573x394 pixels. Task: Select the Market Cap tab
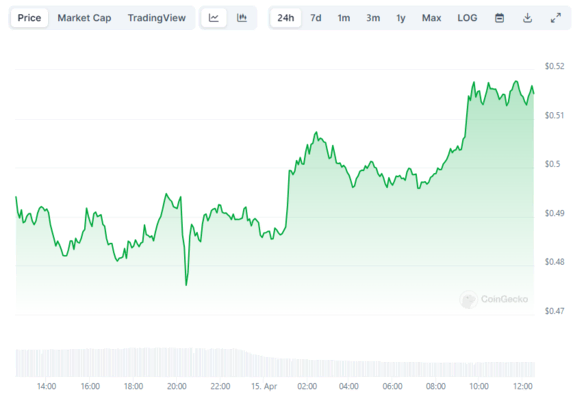click(x=84, y=18)
